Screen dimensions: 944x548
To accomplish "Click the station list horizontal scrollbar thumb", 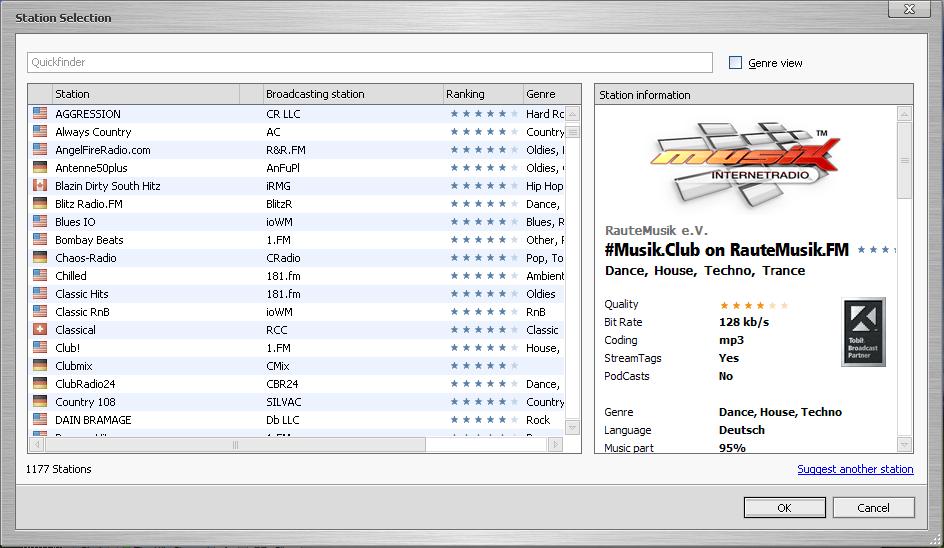I will click(x=235, y=444).
